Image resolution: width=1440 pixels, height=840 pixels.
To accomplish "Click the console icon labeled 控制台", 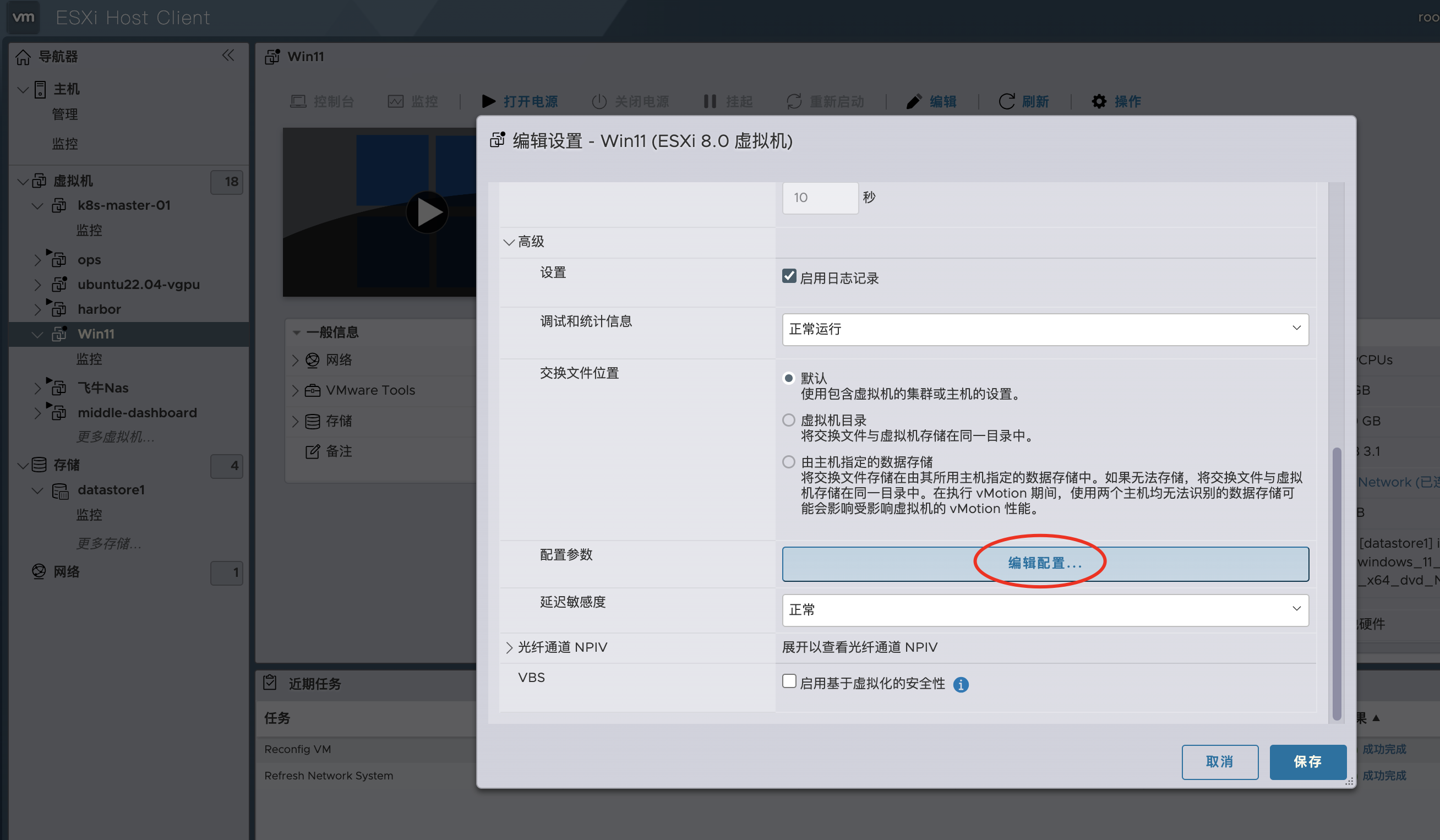I will [x=298, y=101].
